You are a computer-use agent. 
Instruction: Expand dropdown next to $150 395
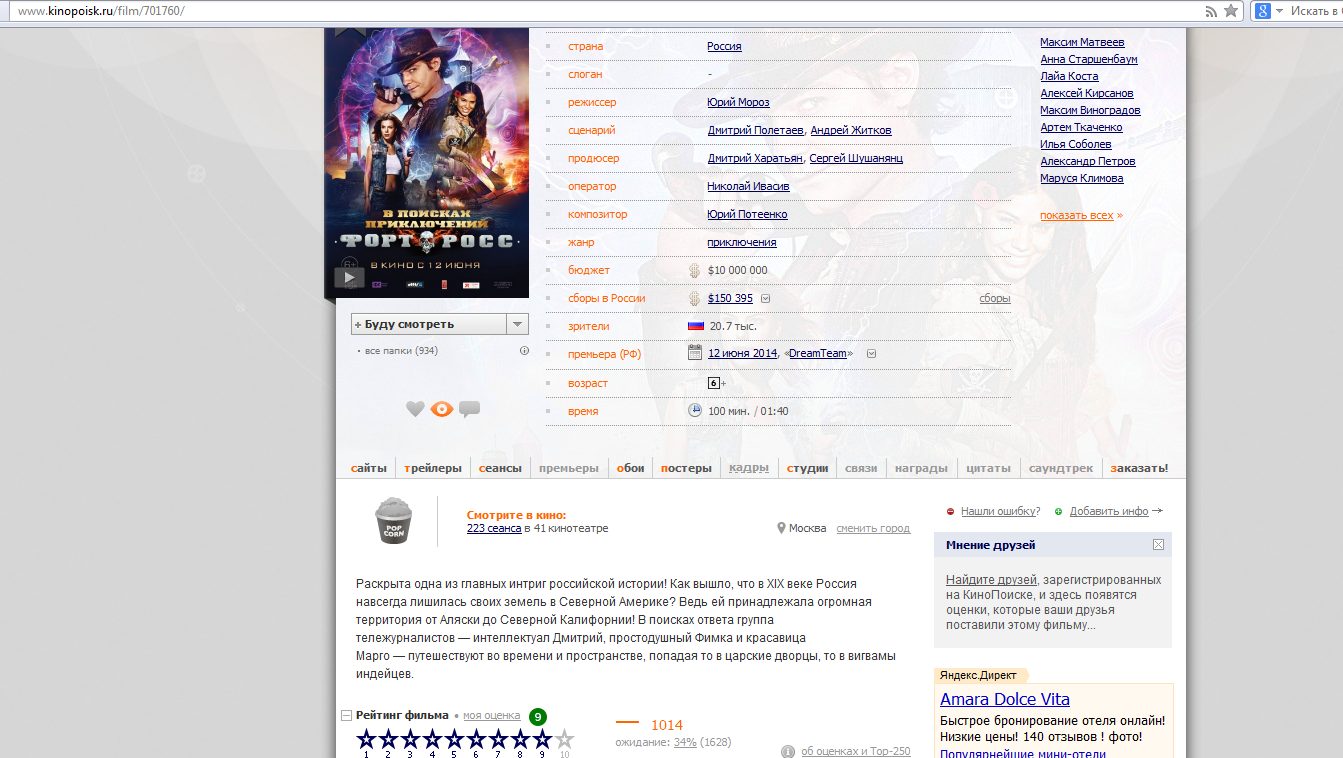[x=765, y=298]
